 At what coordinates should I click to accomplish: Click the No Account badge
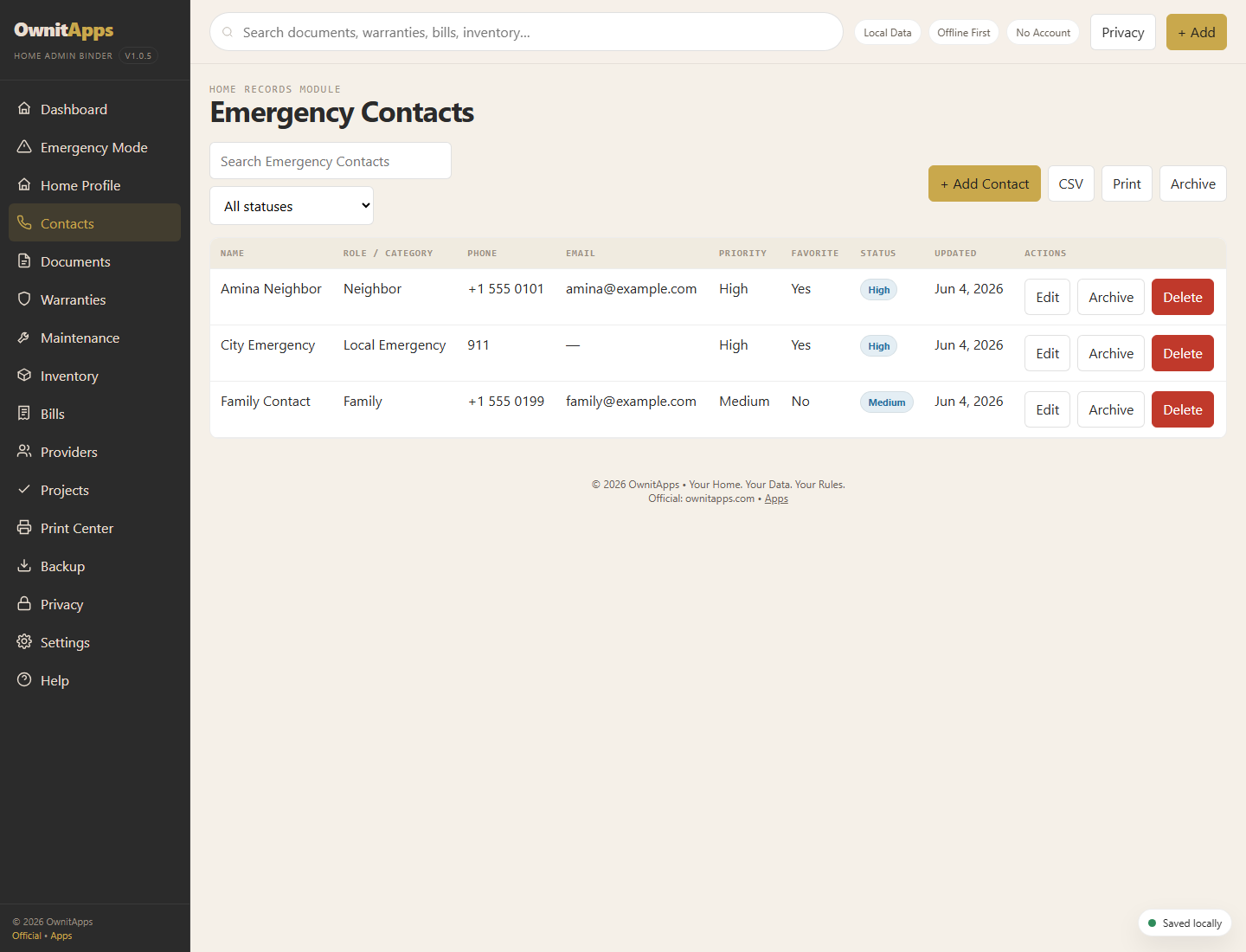[x=1043, y=32]
